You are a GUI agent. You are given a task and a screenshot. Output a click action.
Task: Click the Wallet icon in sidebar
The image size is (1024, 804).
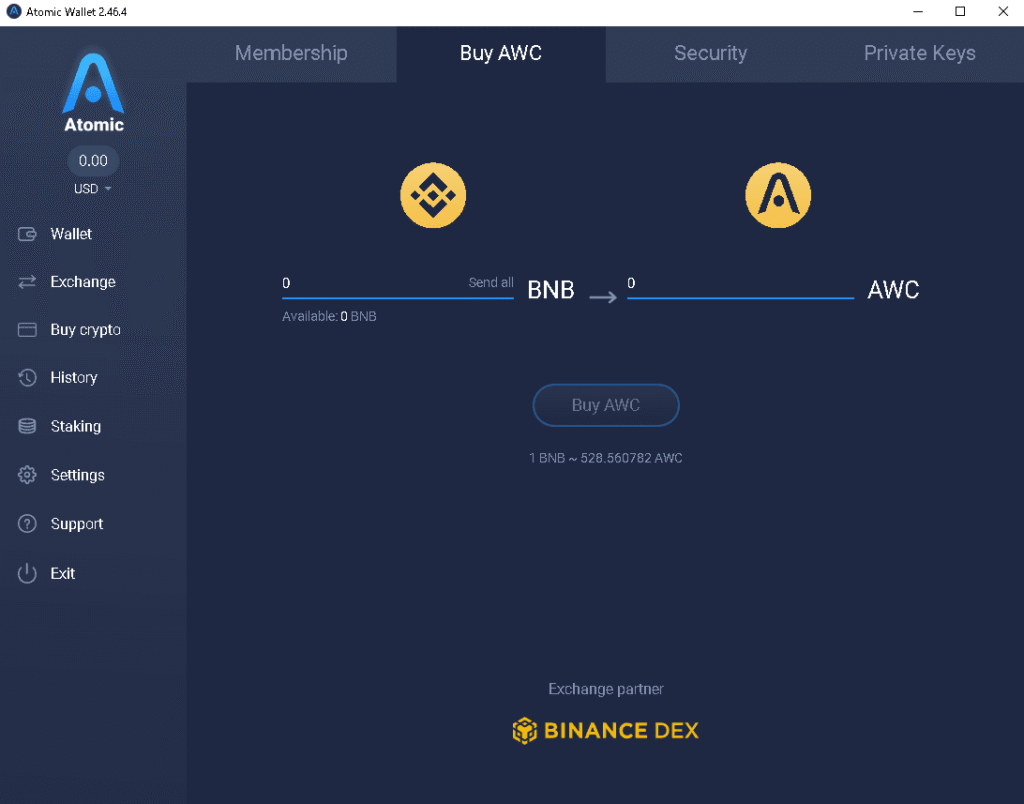pos(28,234)
